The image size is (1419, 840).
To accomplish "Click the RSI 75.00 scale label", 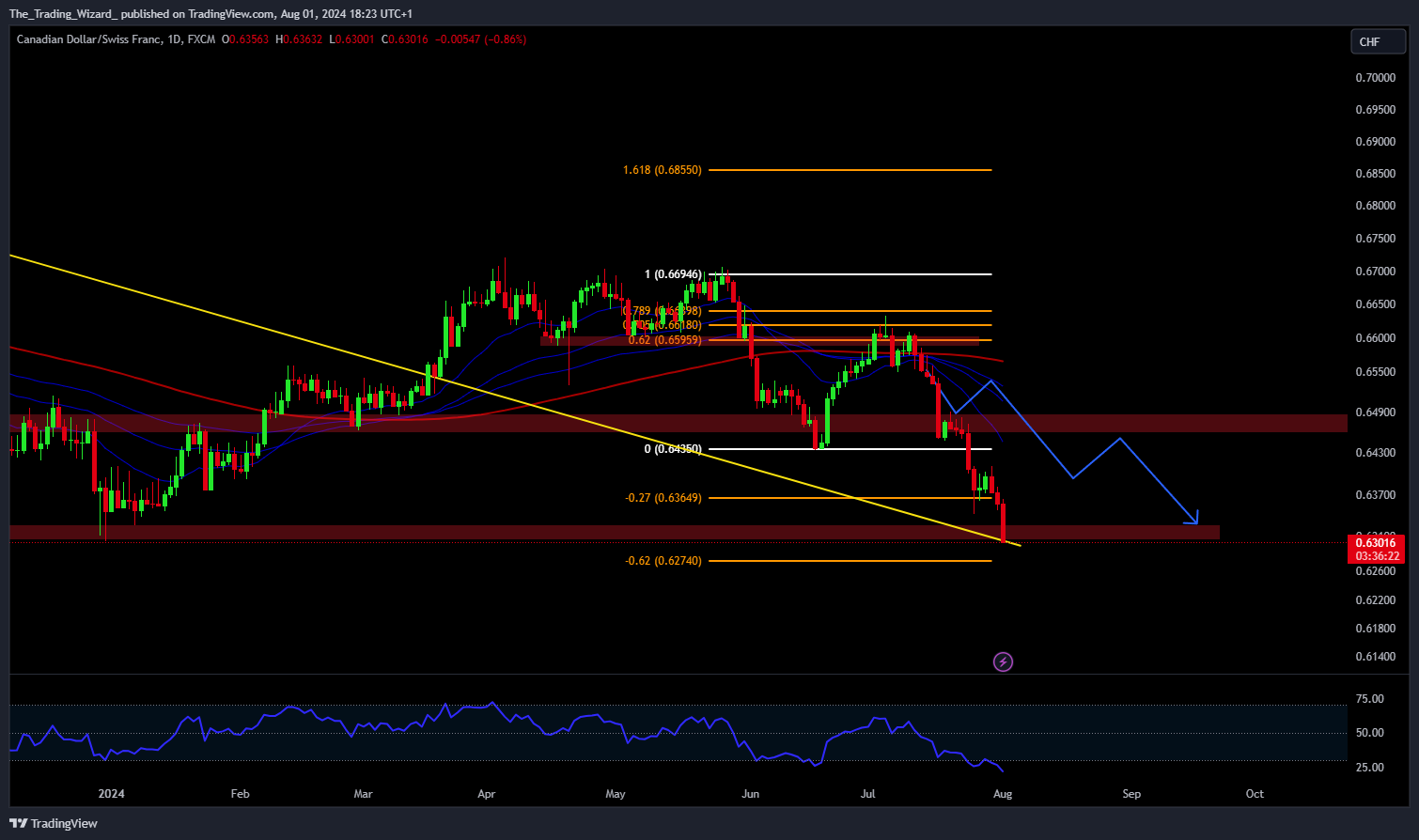I will [x=1370, y=699].
